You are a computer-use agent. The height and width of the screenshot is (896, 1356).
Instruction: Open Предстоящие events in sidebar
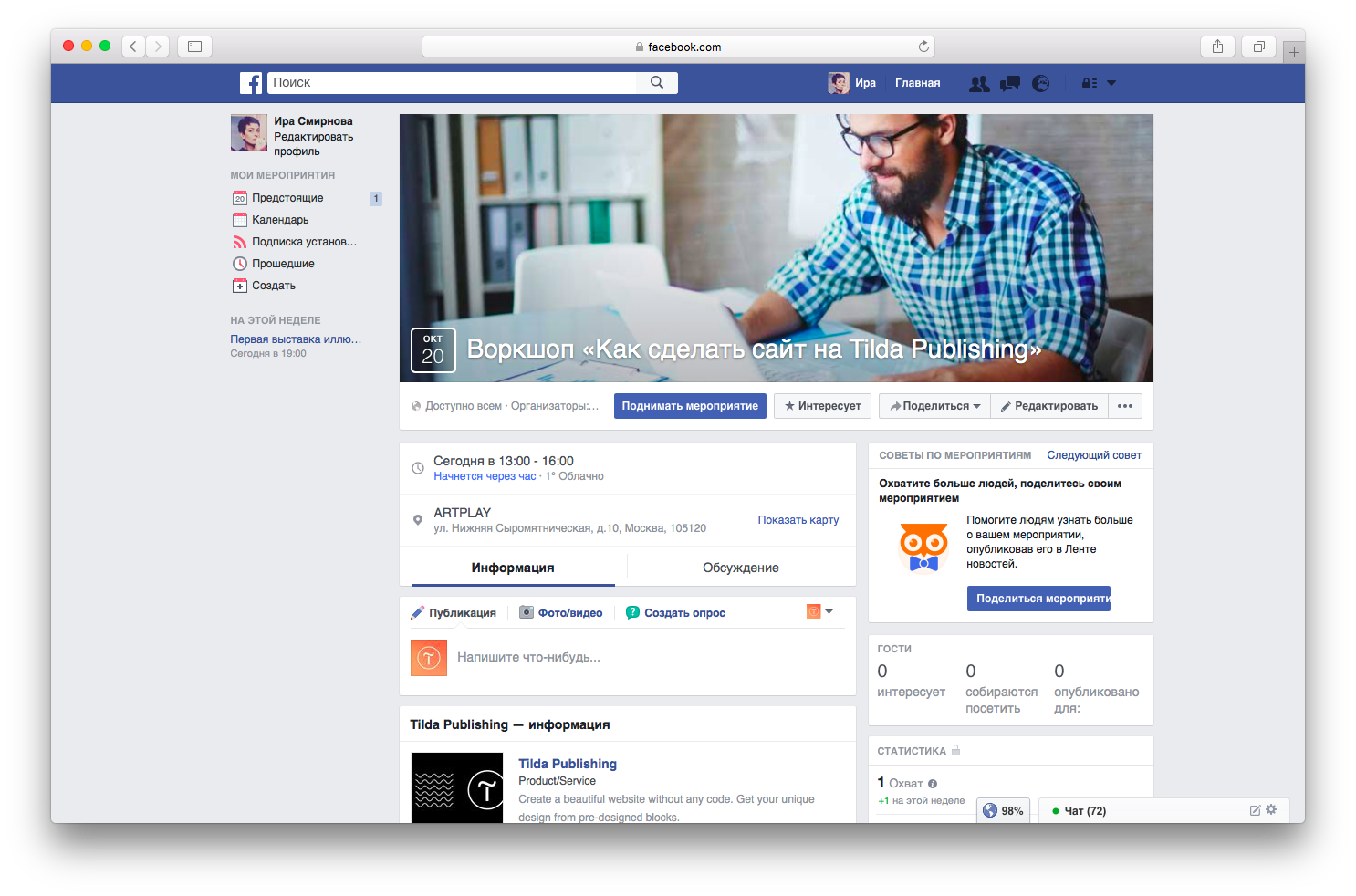point(287,198)
